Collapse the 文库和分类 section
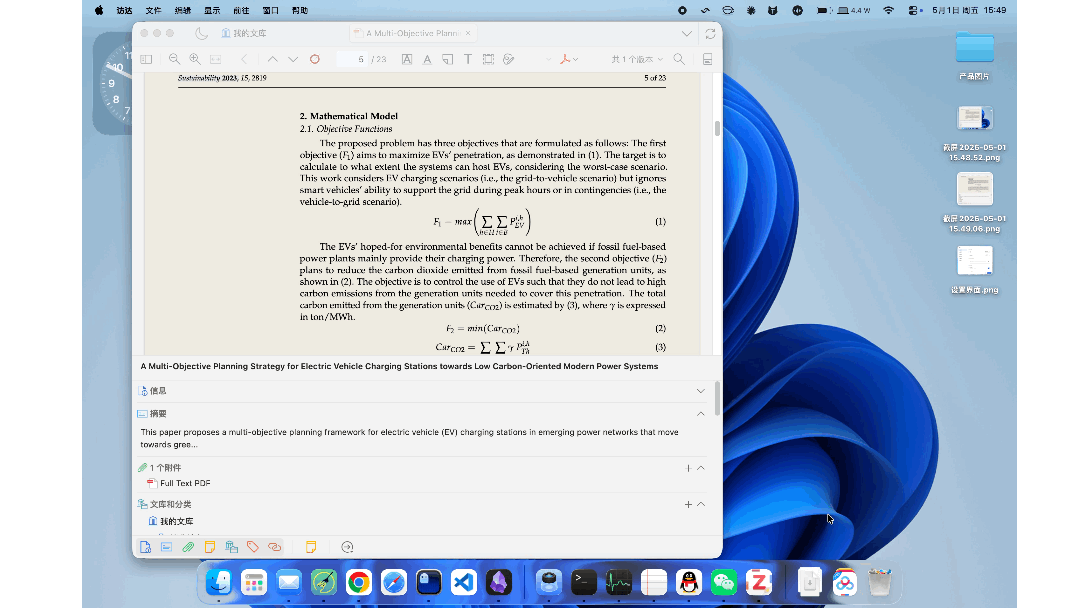 click(701, 505)
